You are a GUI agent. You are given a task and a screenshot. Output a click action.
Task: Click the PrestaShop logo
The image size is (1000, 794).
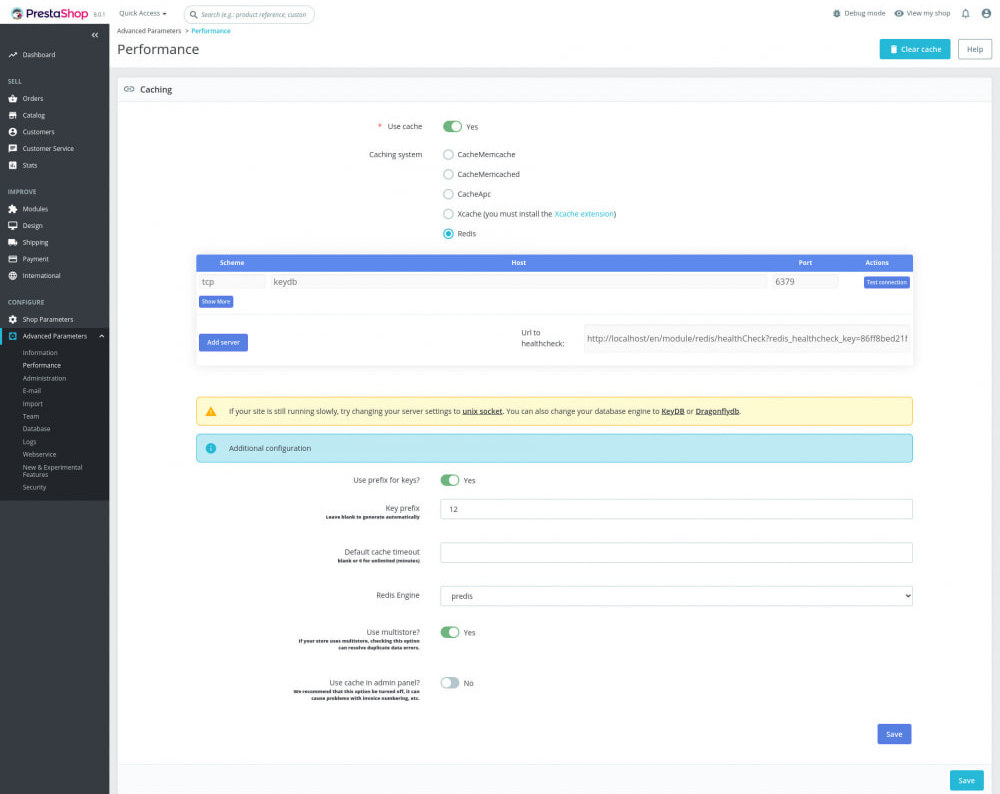pyautogui.click(x=50, y=13)
